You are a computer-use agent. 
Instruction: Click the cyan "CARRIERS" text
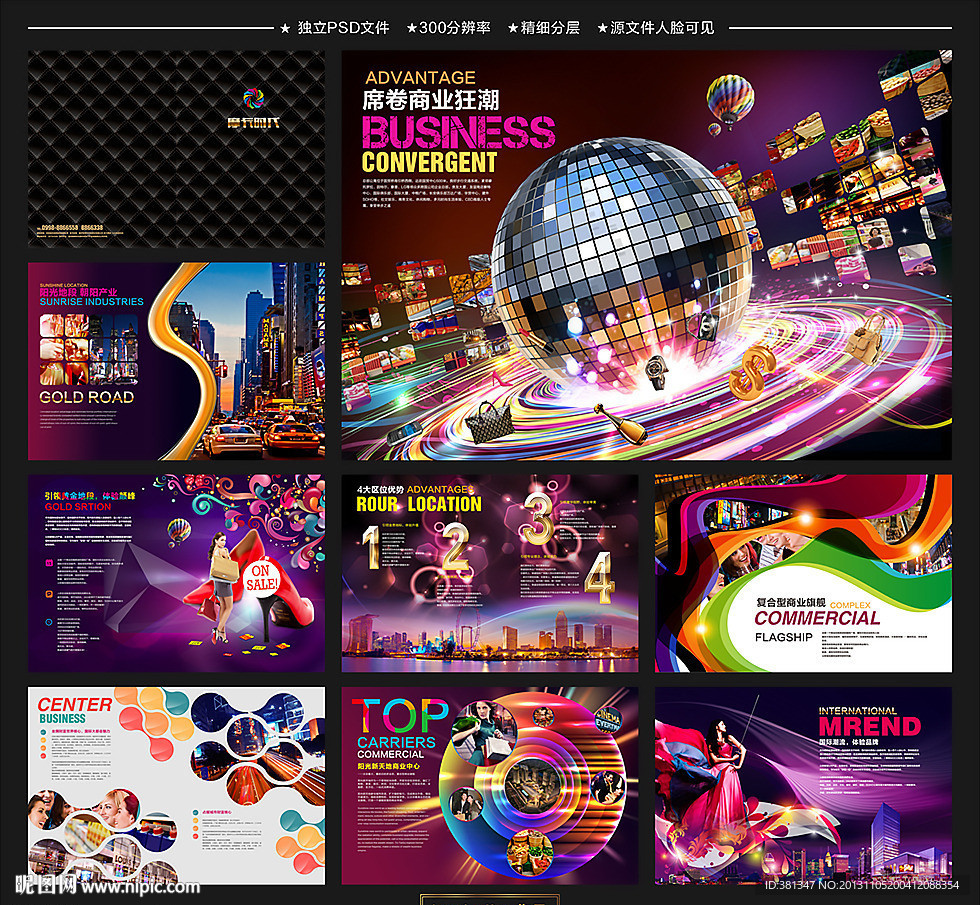pos(396,742)
